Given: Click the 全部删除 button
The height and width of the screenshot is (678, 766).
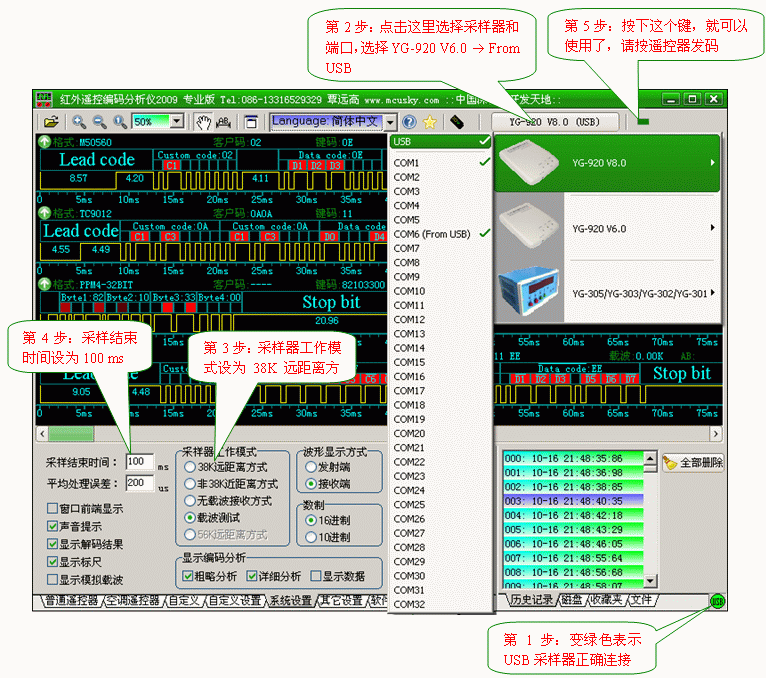Looking at the screenshot, I should click(693, 463).
